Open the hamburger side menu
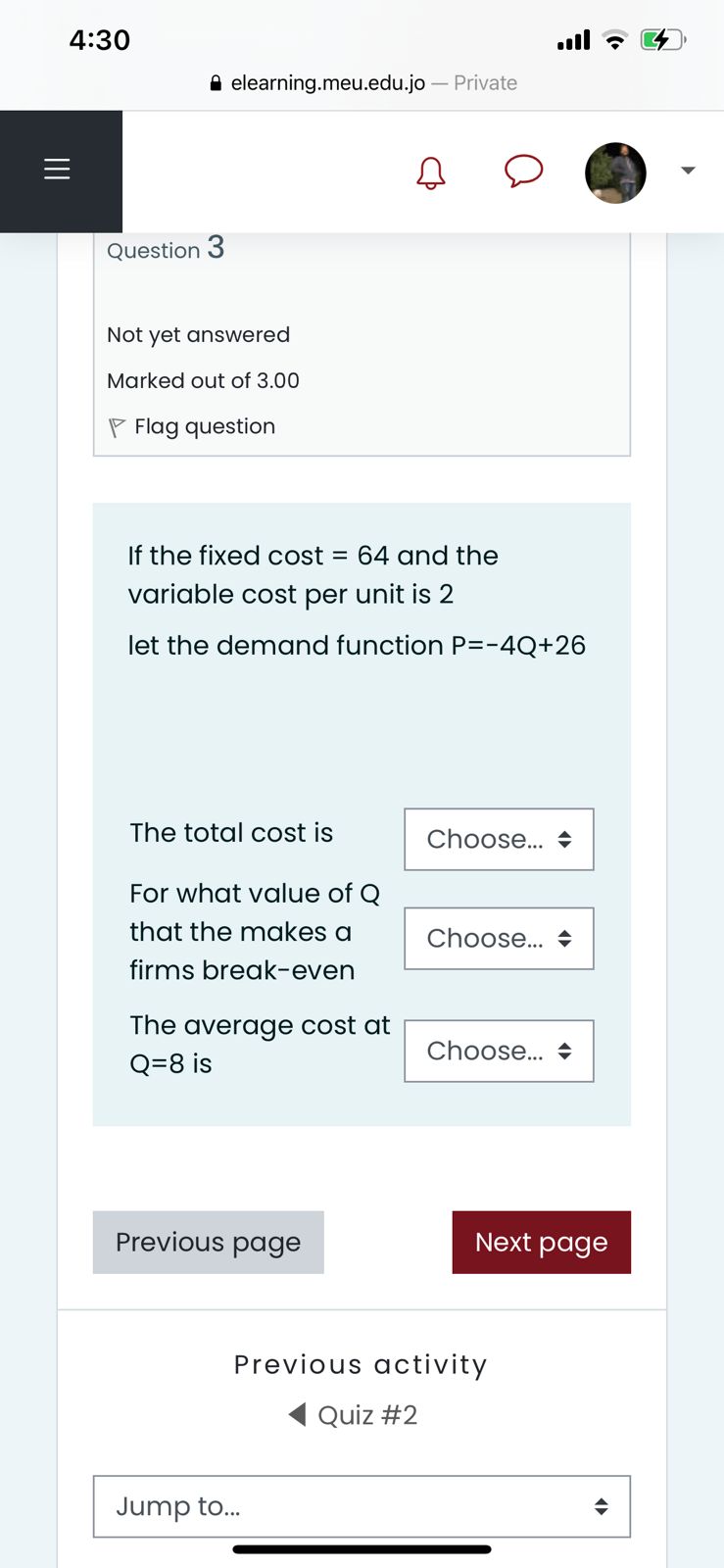 (58, 170)
